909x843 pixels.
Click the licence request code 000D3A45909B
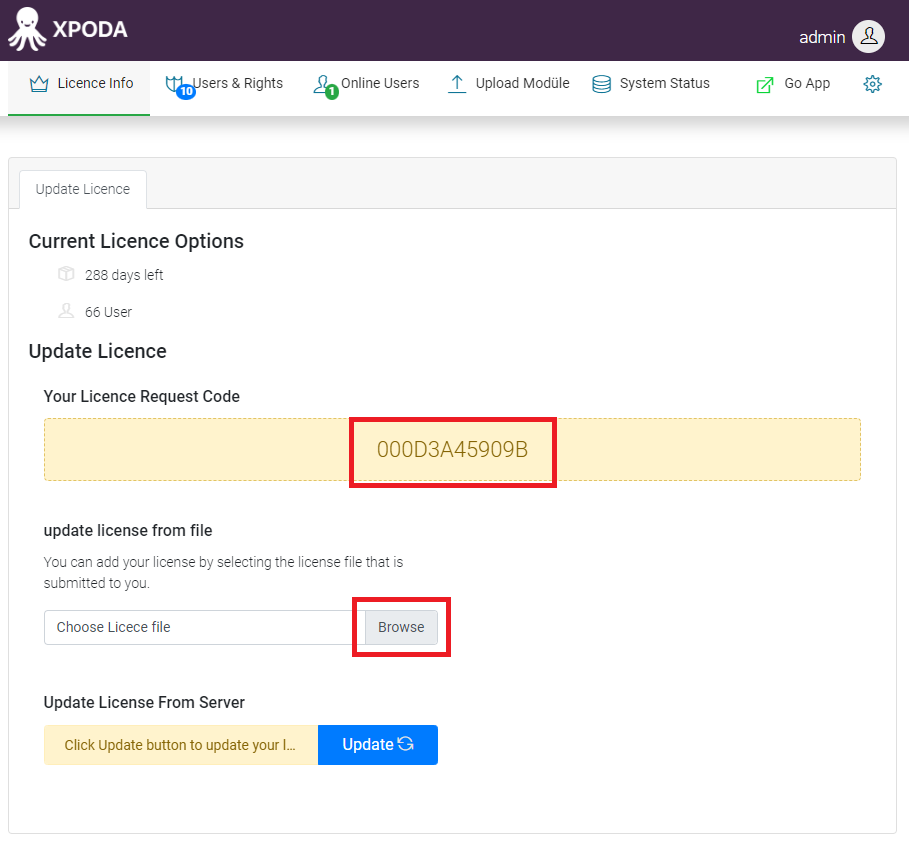pos(452,449)
